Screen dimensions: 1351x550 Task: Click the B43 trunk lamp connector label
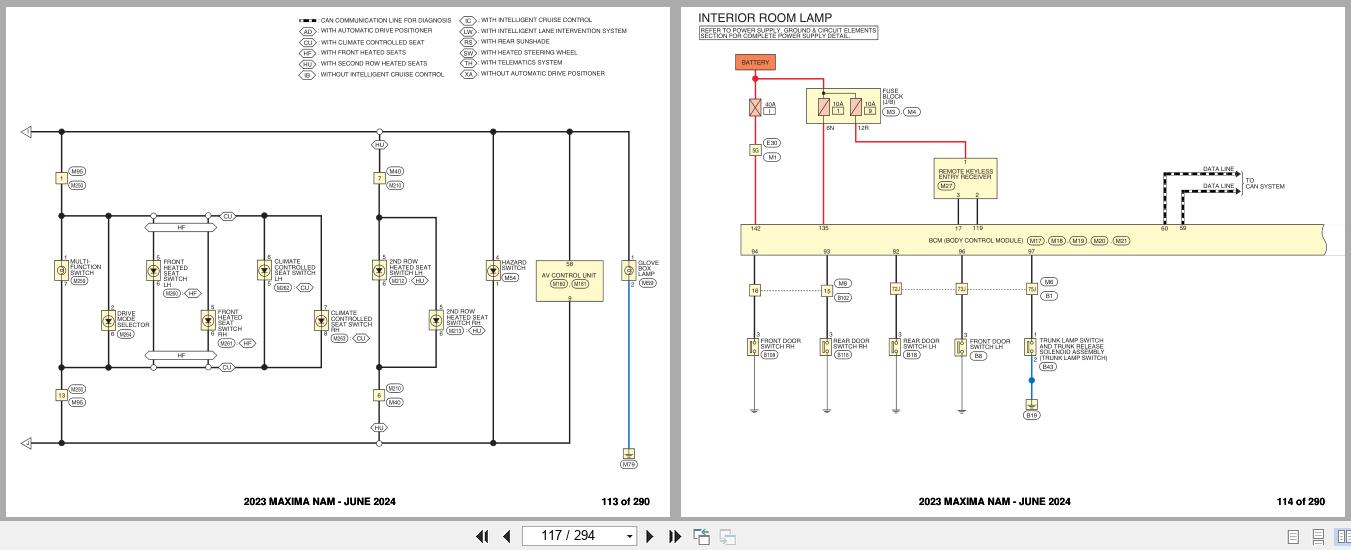[1048, 366]
